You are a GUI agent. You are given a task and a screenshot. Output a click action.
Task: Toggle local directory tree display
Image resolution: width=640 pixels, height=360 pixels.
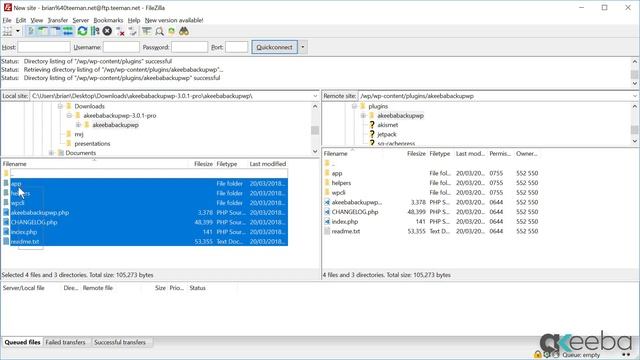coord(43,31)
